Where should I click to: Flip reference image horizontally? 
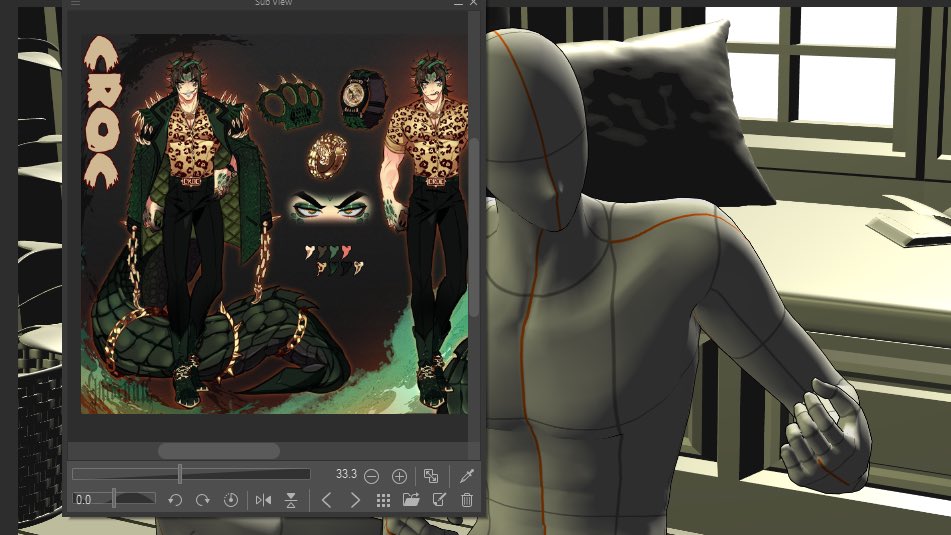263,500
